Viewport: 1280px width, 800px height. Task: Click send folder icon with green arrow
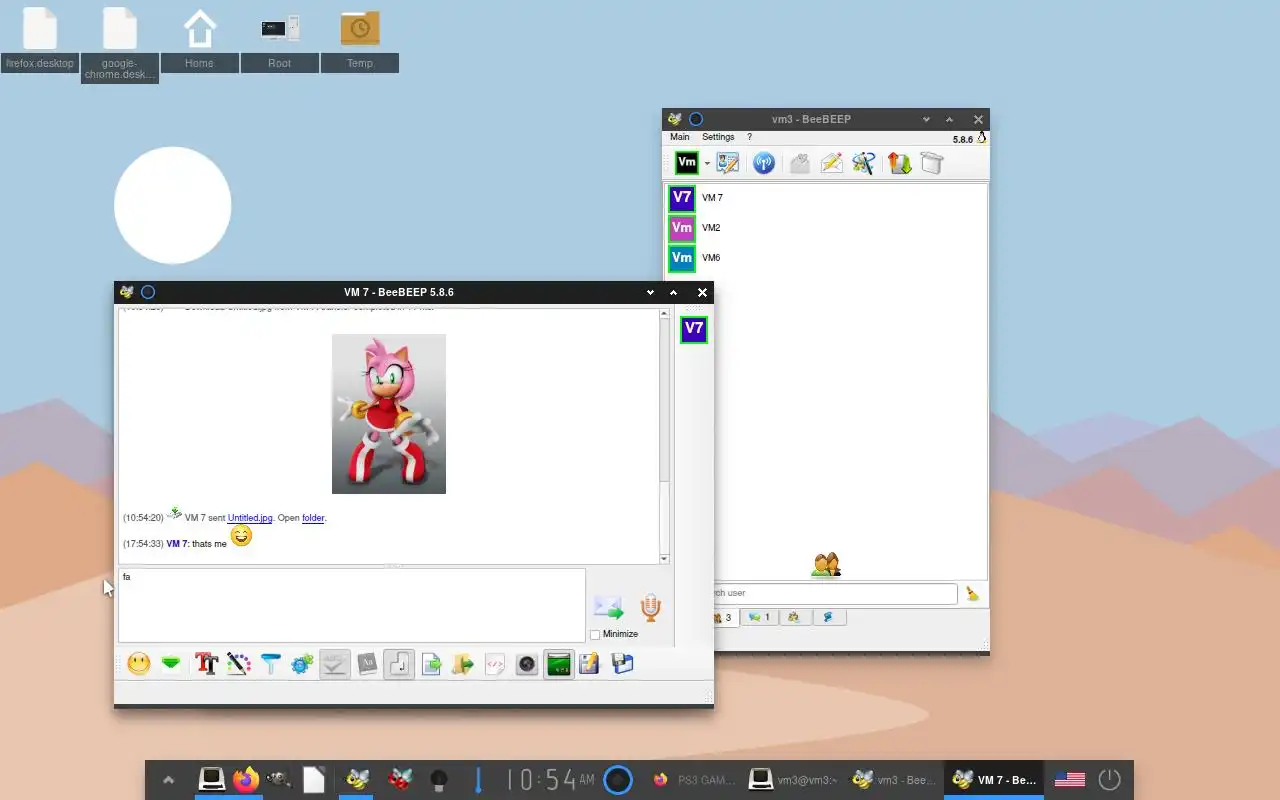coord(463,664)
